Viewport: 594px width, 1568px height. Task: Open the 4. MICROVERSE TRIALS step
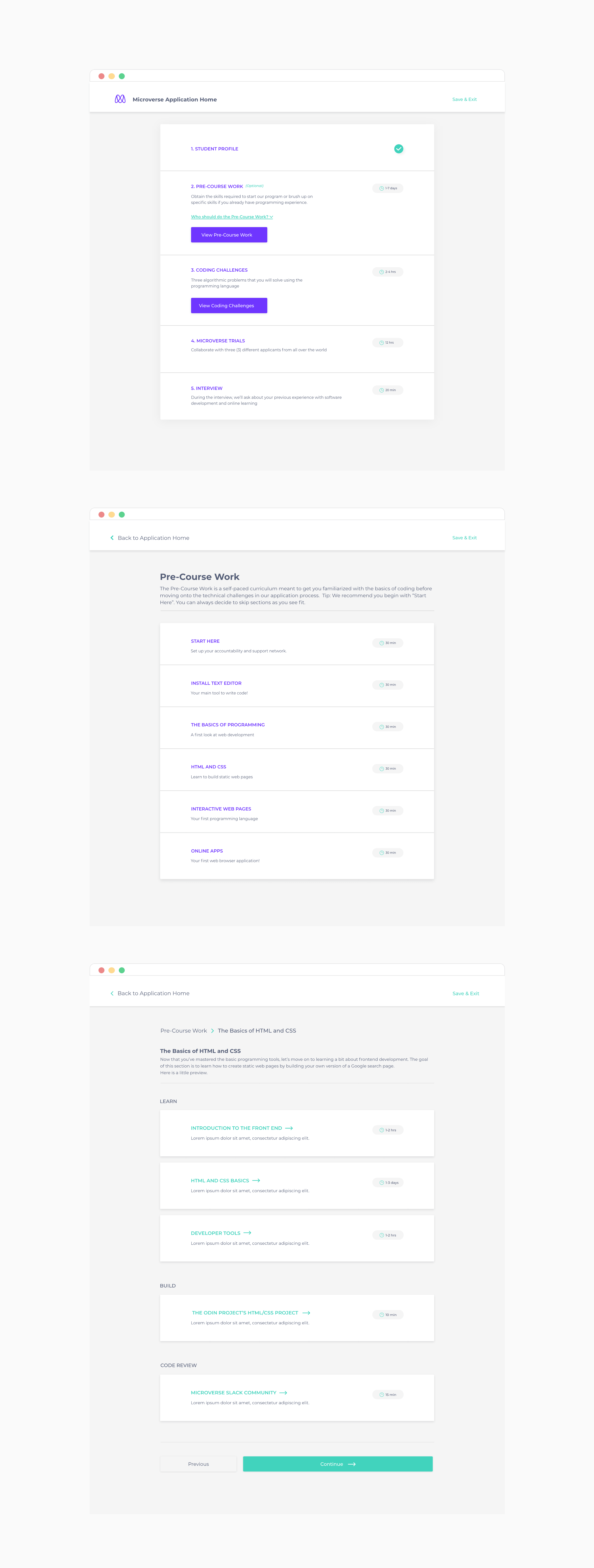pos(218,341)
